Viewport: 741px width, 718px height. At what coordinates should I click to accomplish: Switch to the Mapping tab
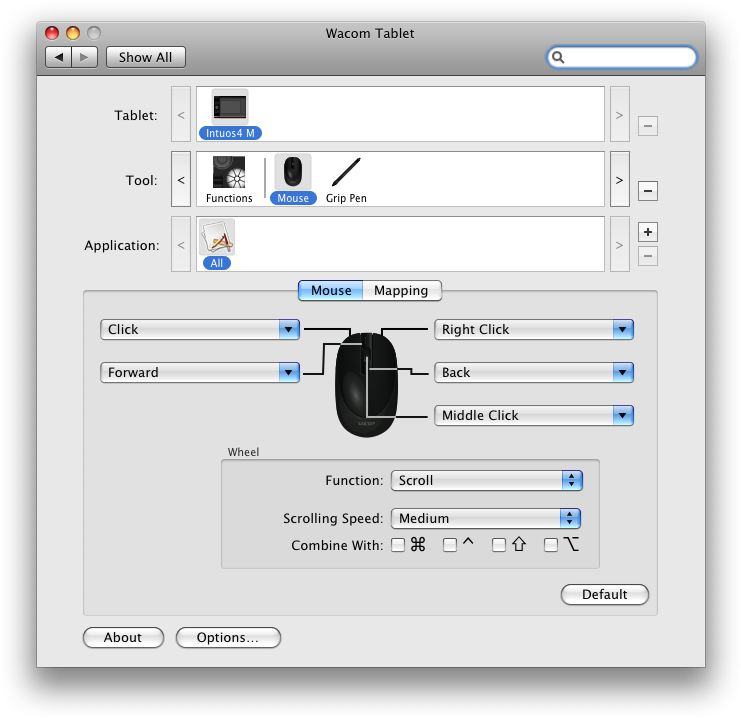[x=402, y=290]
